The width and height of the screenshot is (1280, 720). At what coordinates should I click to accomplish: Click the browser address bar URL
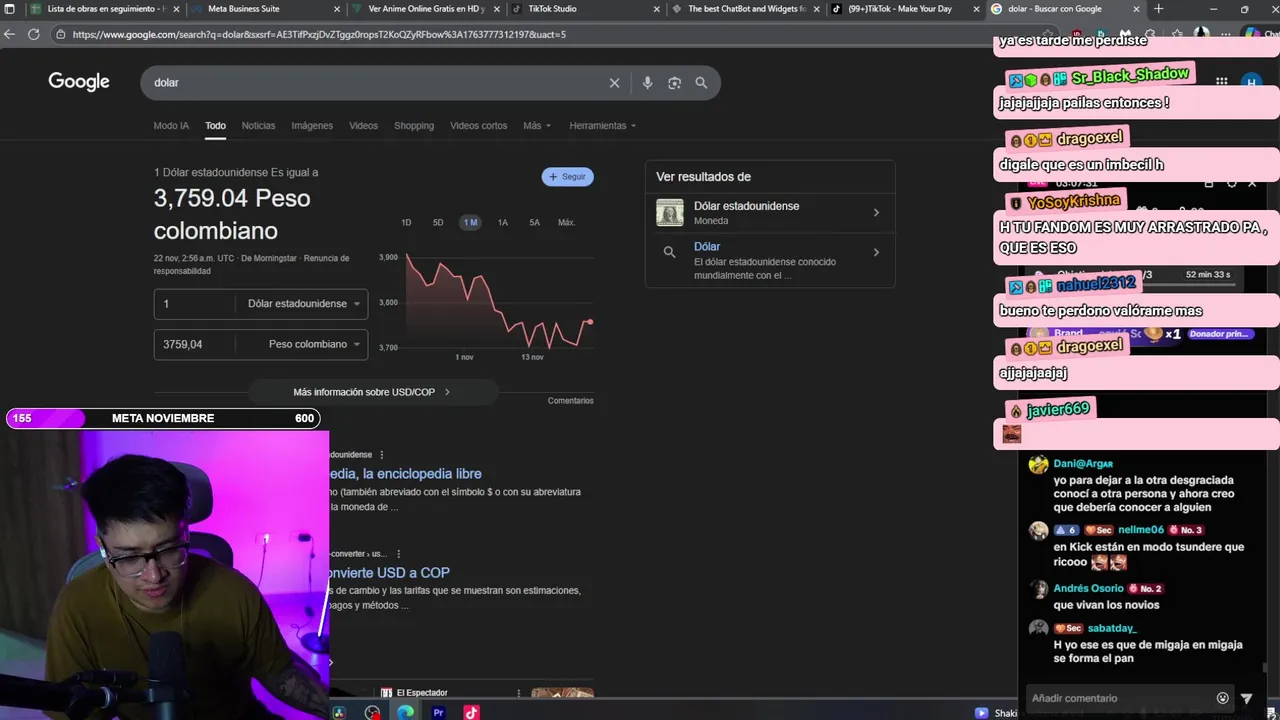click(x=319, y=34)
